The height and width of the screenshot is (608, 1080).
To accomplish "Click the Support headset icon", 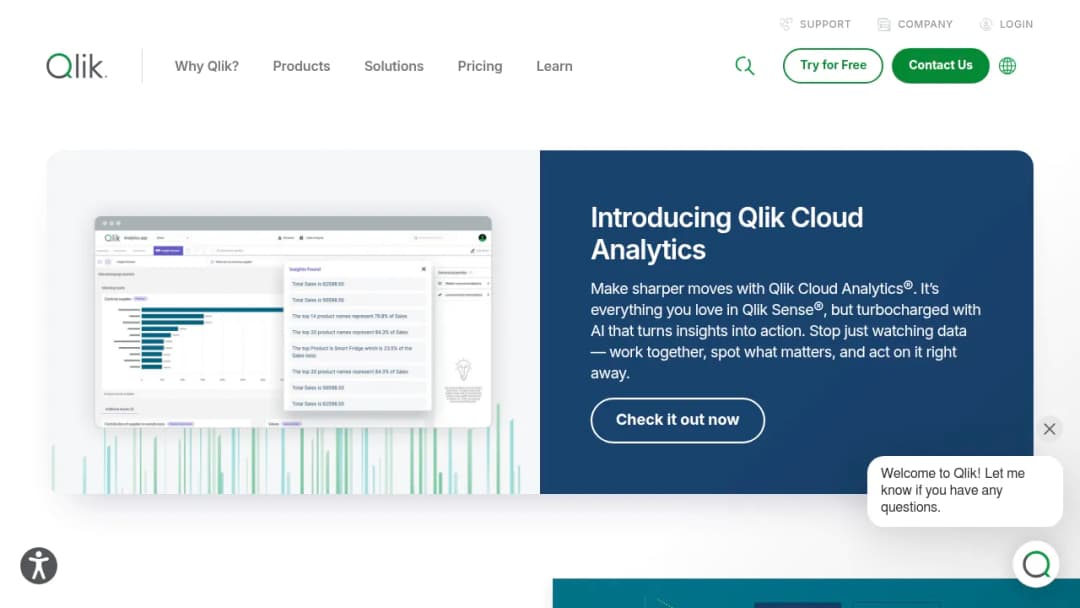I will pos(786,24).
